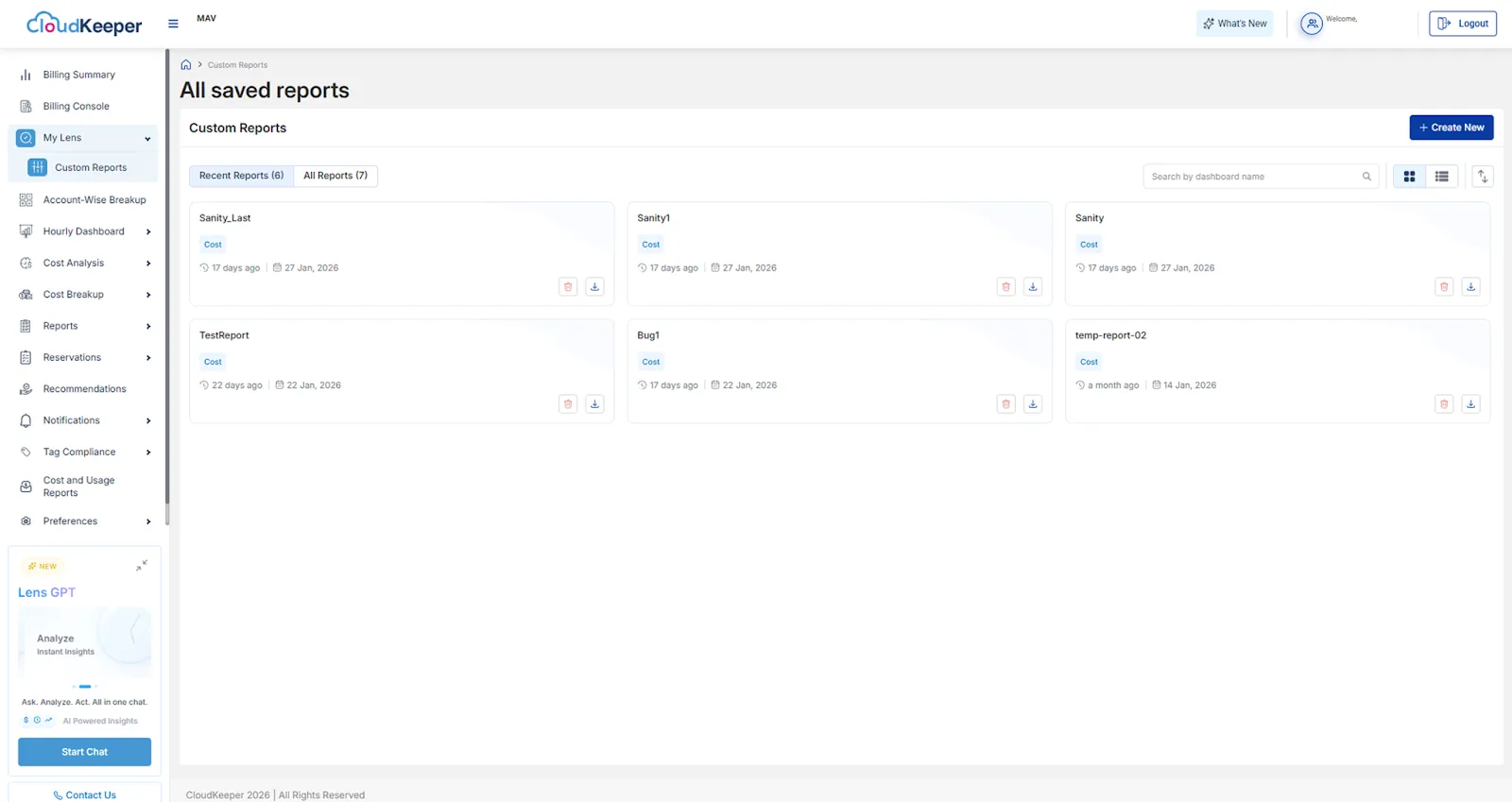
Task: Delete the TestReport report
Action: point(568,404)
